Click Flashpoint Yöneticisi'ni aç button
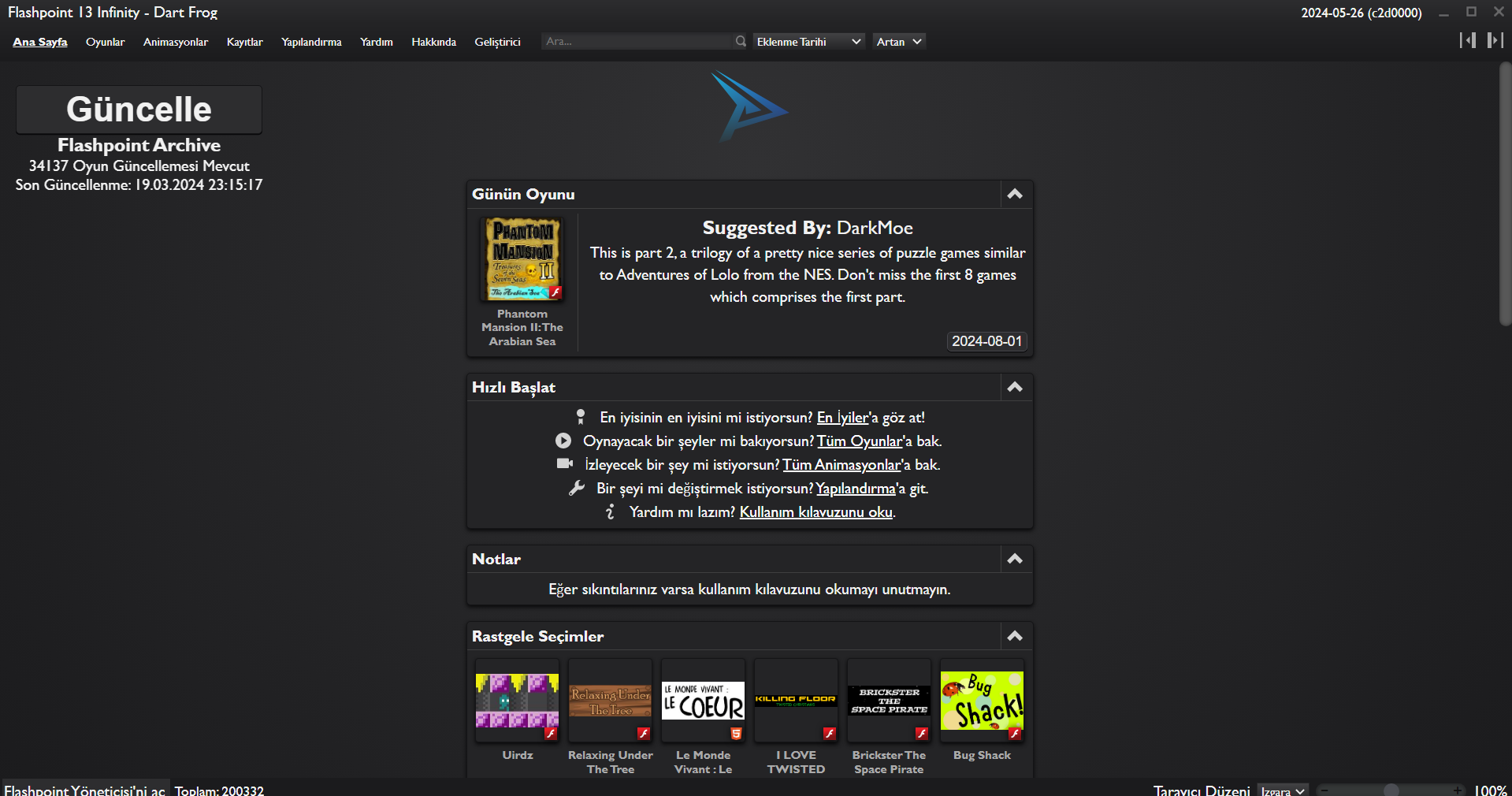The height and width of the screenshot is (796, 1512). [x=85, y=790]
